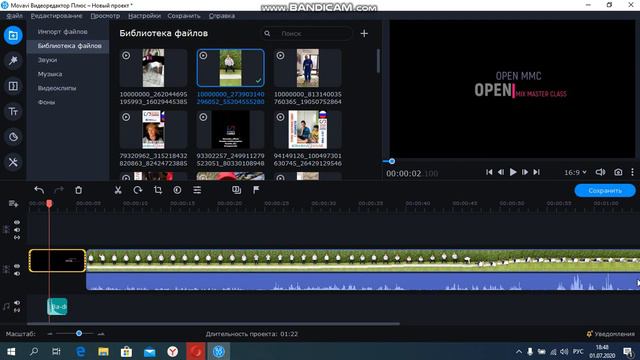Toggle visibility eye of title track
640x360 pixels.
pos(17,222)
